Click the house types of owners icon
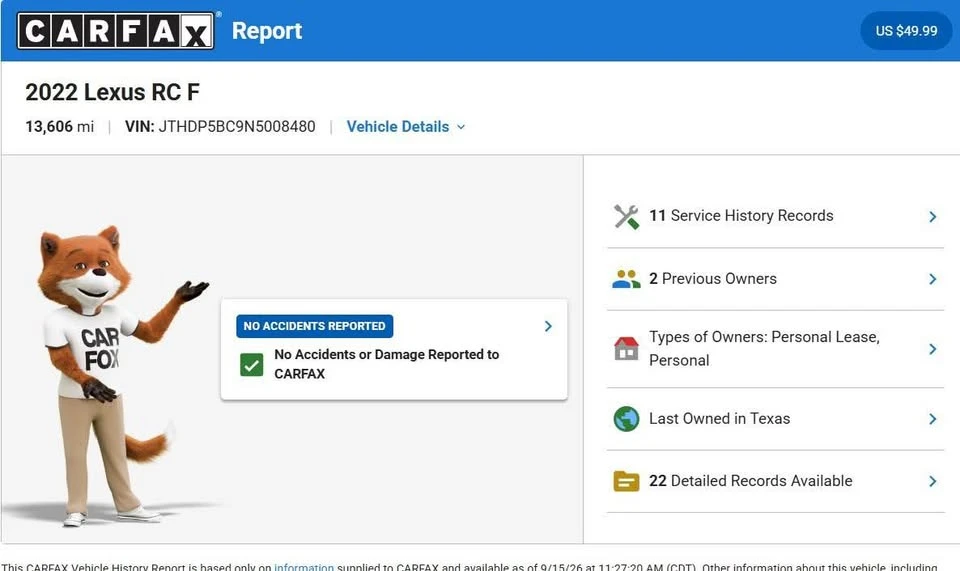Image resolution: width=960 pixels, height=571 pixels. [x=626, y=349]
